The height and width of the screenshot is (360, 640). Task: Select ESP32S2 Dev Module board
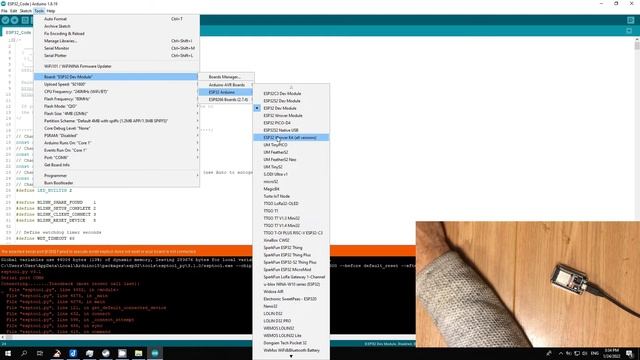pyautogui.click(x=291, y=101)
